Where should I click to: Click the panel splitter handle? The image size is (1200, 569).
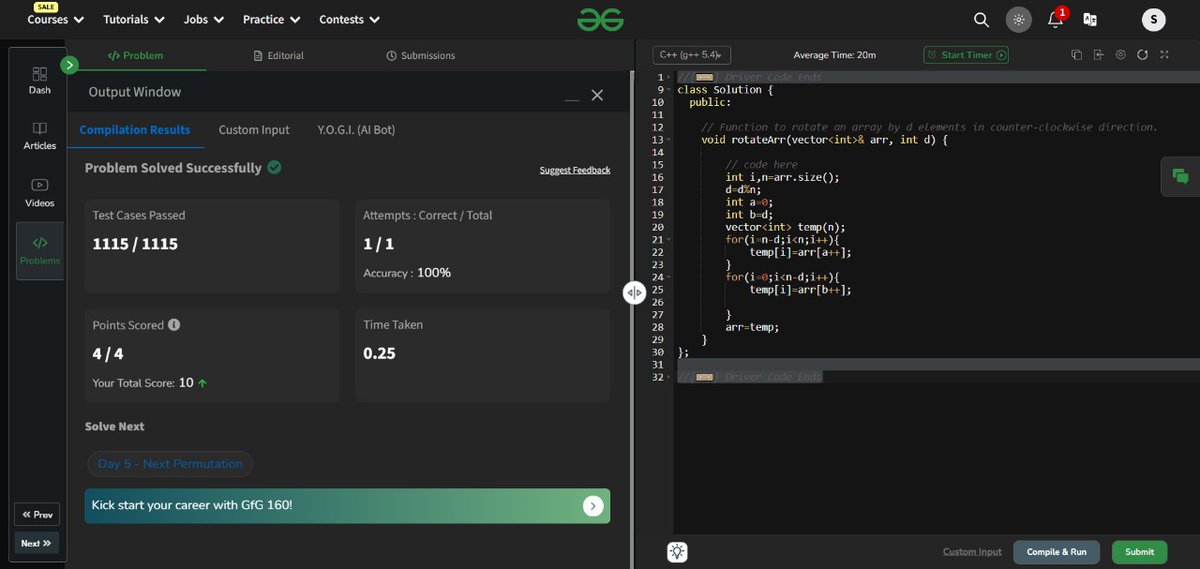pyautogui.click(x=634, y=293)
